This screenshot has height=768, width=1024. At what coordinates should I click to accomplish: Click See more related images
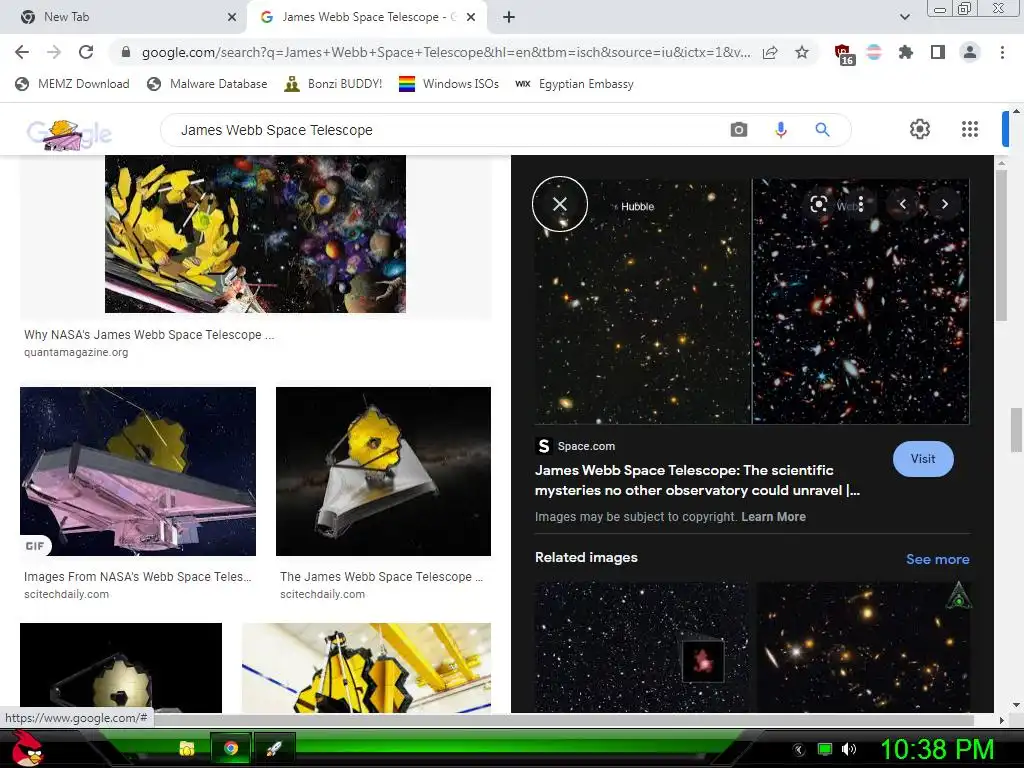tap(937, 559)
